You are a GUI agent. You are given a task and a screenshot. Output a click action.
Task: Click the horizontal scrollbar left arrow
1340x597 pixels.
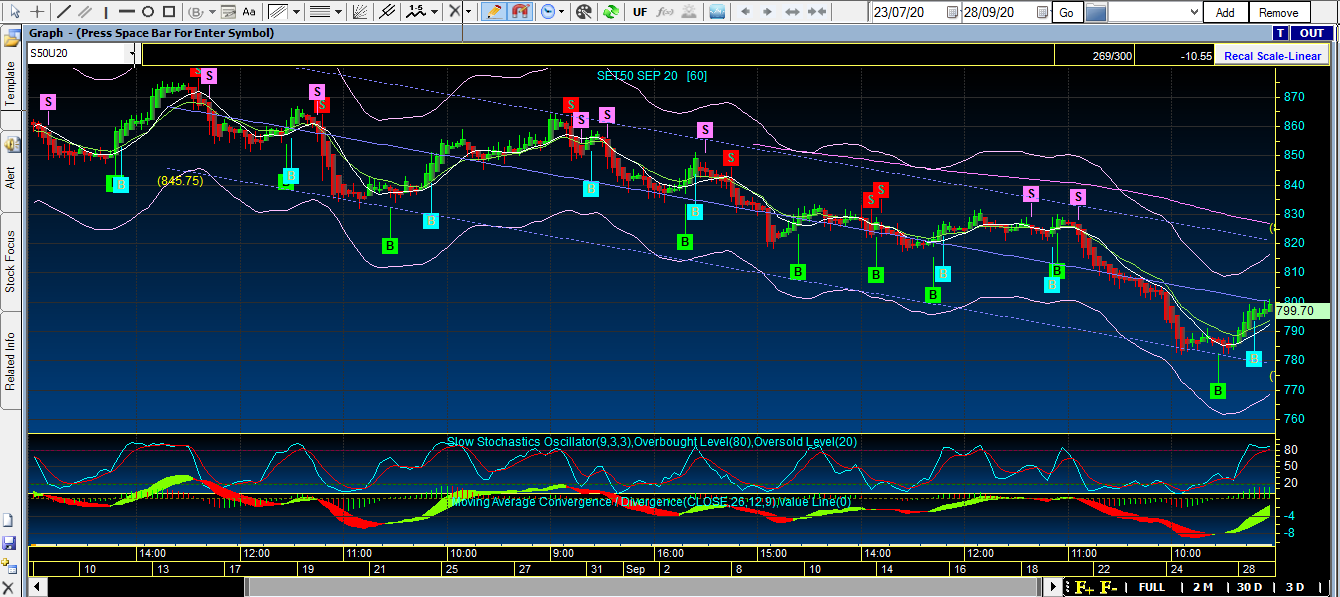37,587
